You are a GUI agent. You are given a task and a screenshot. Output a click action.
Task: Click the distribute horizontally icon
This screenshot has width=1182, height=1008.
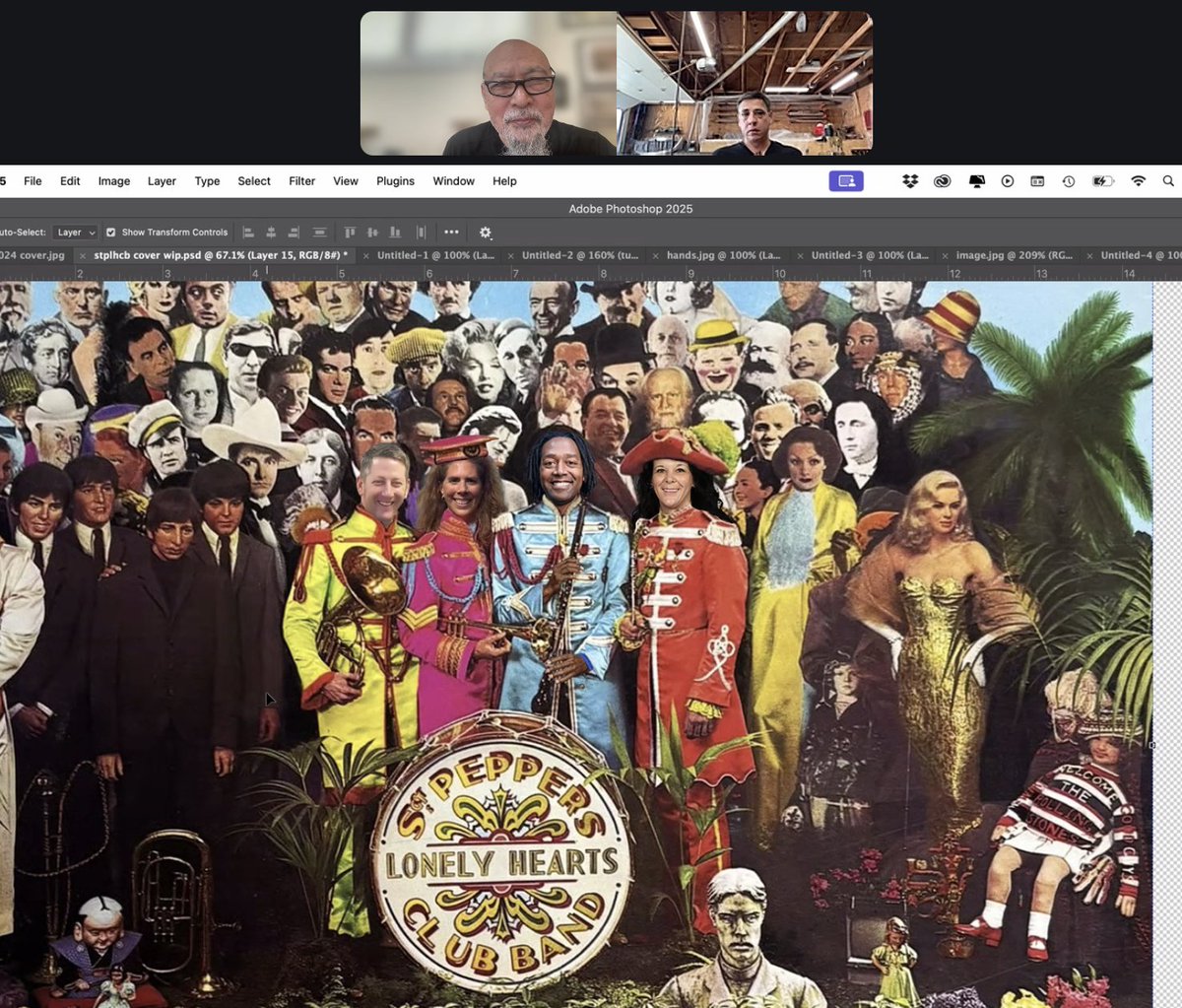421,233
